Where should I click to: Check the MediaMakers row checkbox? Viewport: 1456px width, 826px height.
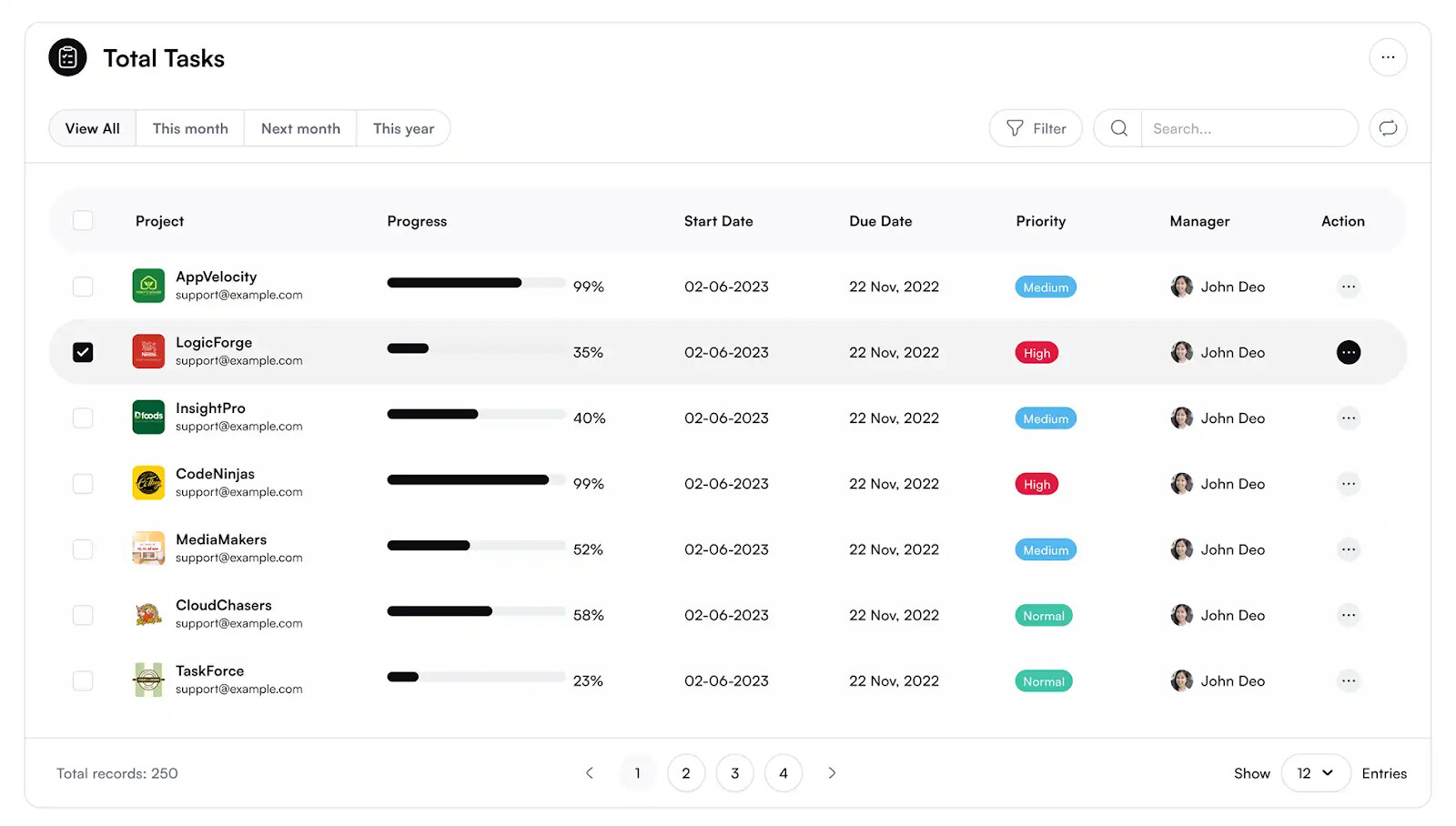click(83, 549)
